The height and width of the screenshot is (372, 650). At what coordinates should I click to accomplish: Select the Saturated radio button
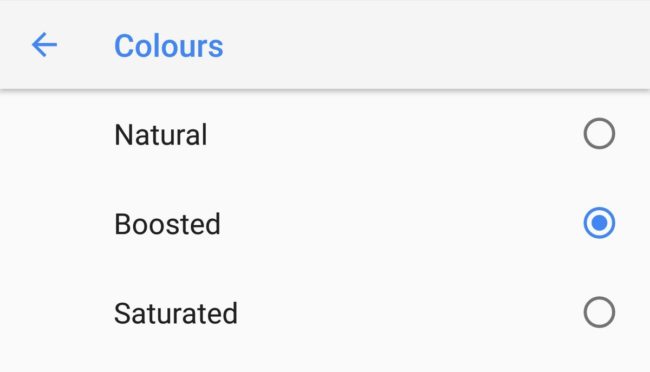coord(599,312)
